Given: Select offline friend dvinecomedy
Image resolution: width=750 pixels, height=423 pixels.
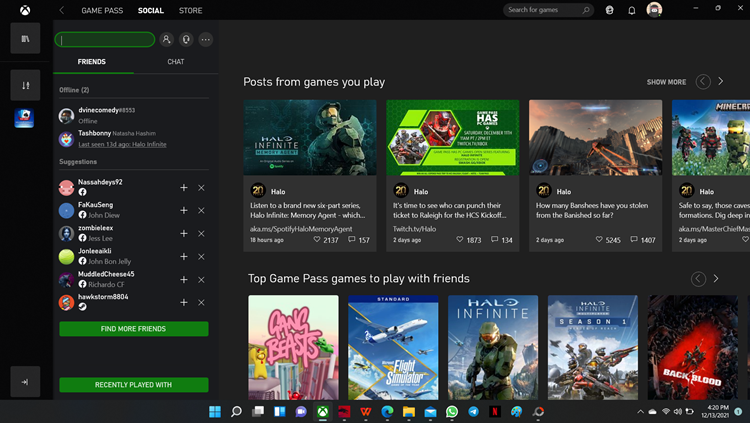Looking at the screenshot, I should click(x=133, y=115).
